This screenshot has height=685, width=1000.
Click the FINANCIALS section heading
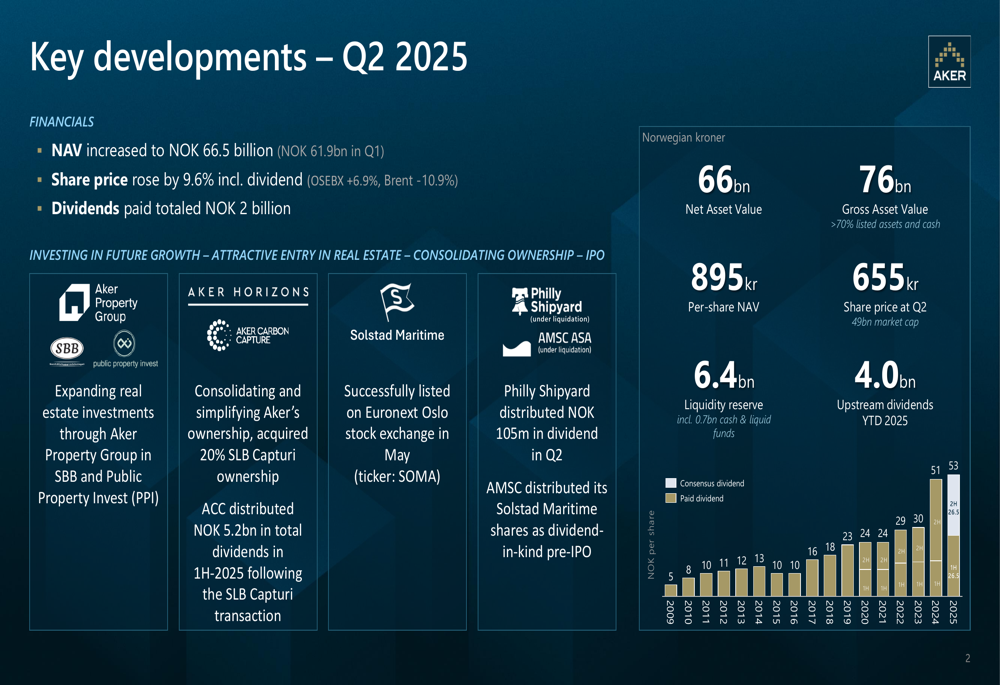(62, 122)
